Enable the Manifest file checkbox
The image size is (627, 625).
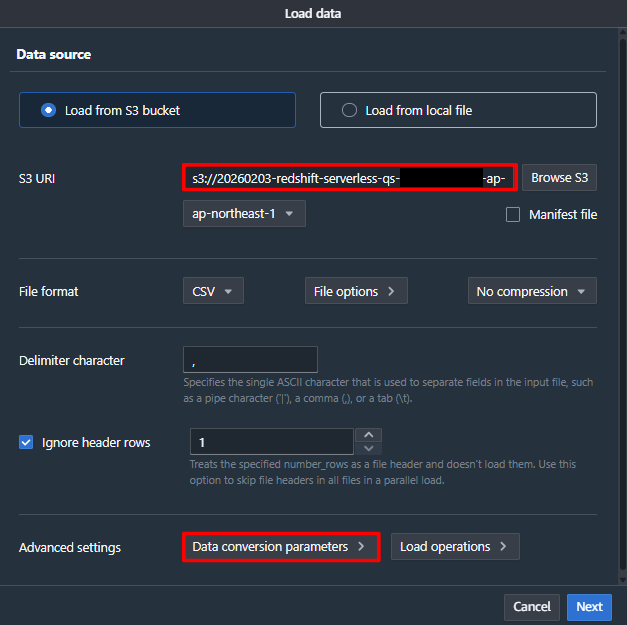pos(513,214)
